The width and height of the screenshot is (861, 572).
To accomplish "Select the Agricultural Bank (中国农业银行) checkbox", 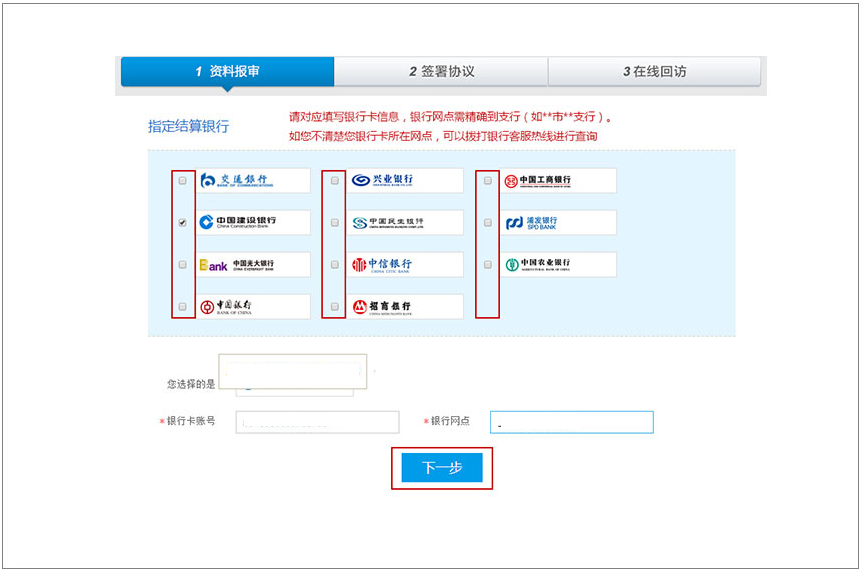I will [x=488, y=265].
